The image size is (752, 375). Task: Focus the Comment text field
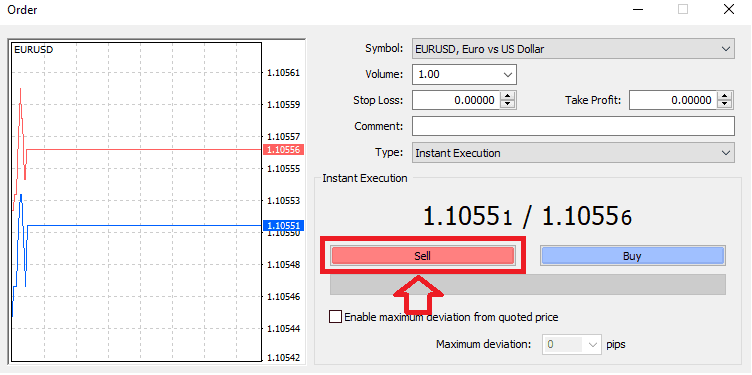click(573, 127)
